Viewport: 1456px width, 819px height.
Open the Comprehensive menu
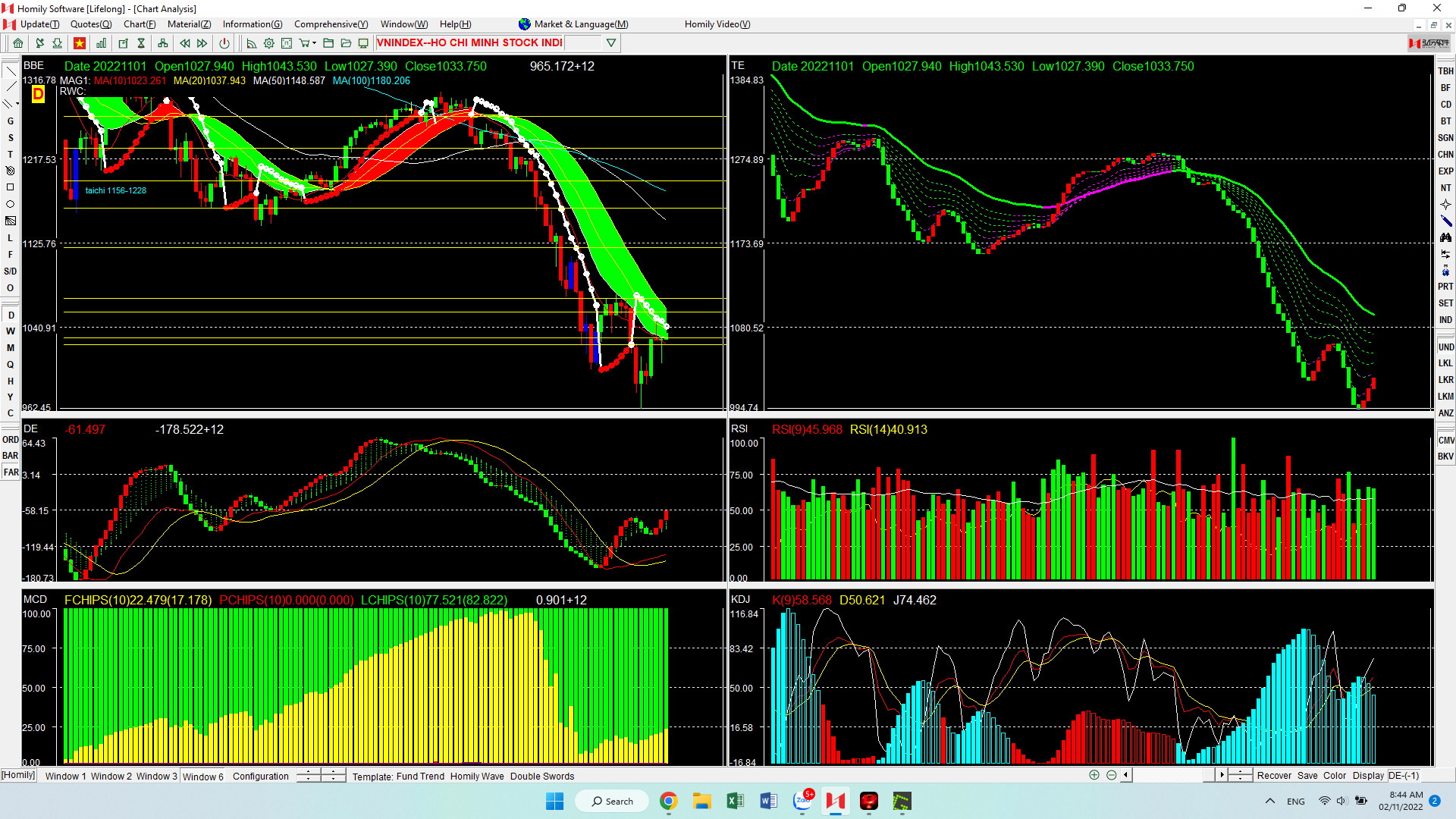coord(331,24)
